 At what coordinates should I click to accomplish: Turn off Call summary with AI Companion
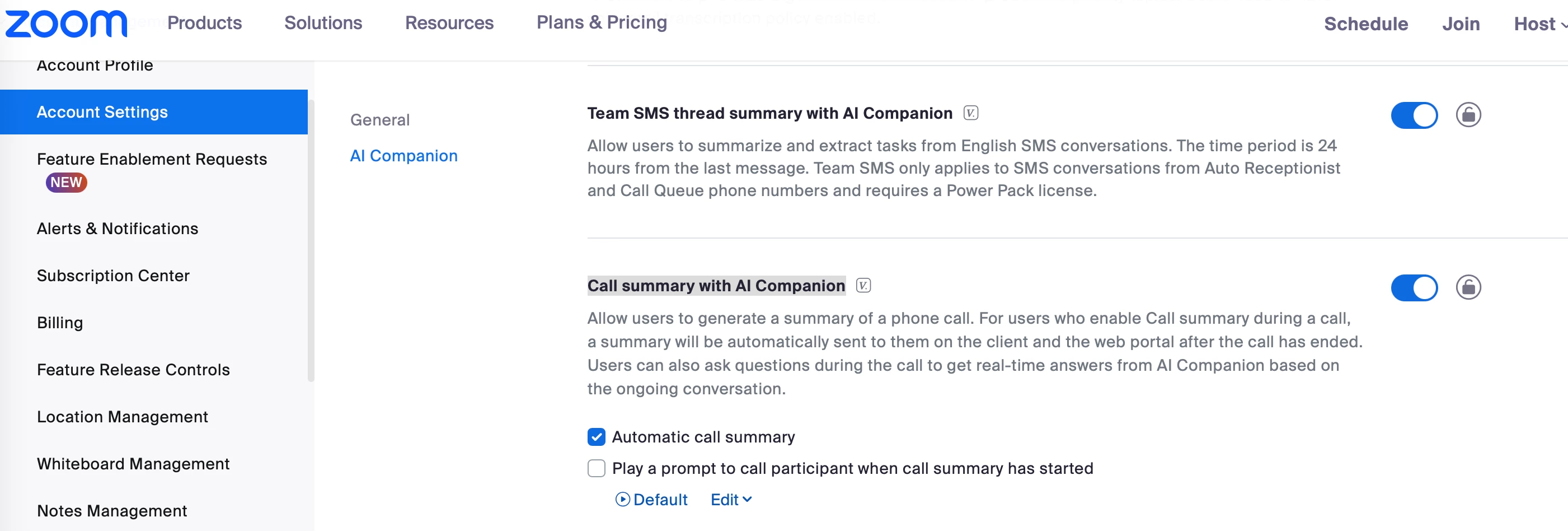click(1414, 287)
